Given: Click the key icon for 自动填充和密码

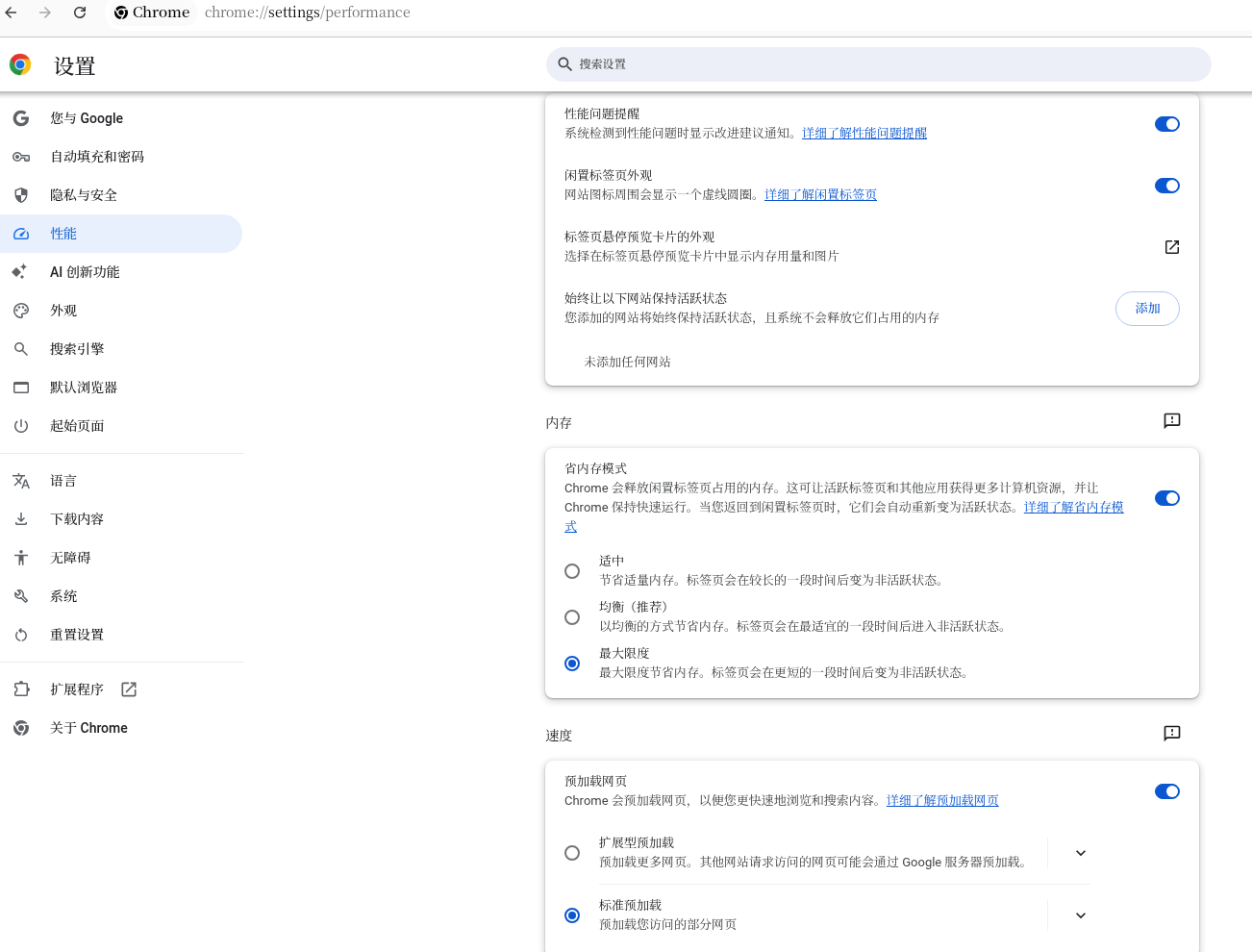Looking at the screenshot, I should [21, 157].
